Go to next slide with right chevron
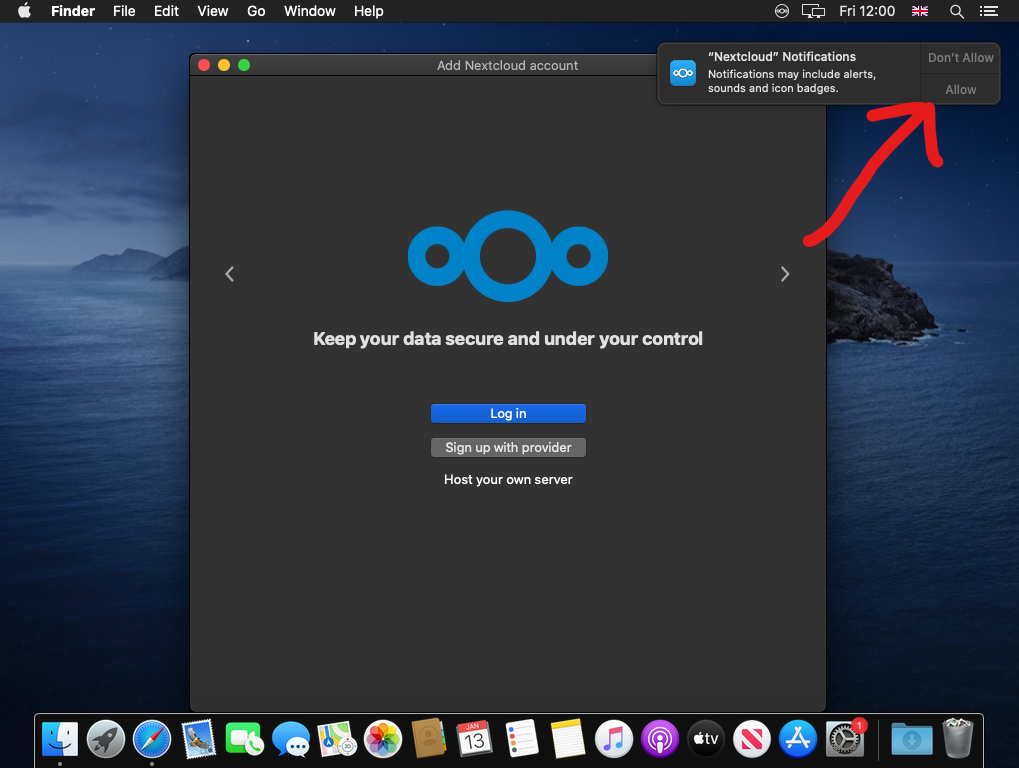1019x768 pixels. [785, 274]
